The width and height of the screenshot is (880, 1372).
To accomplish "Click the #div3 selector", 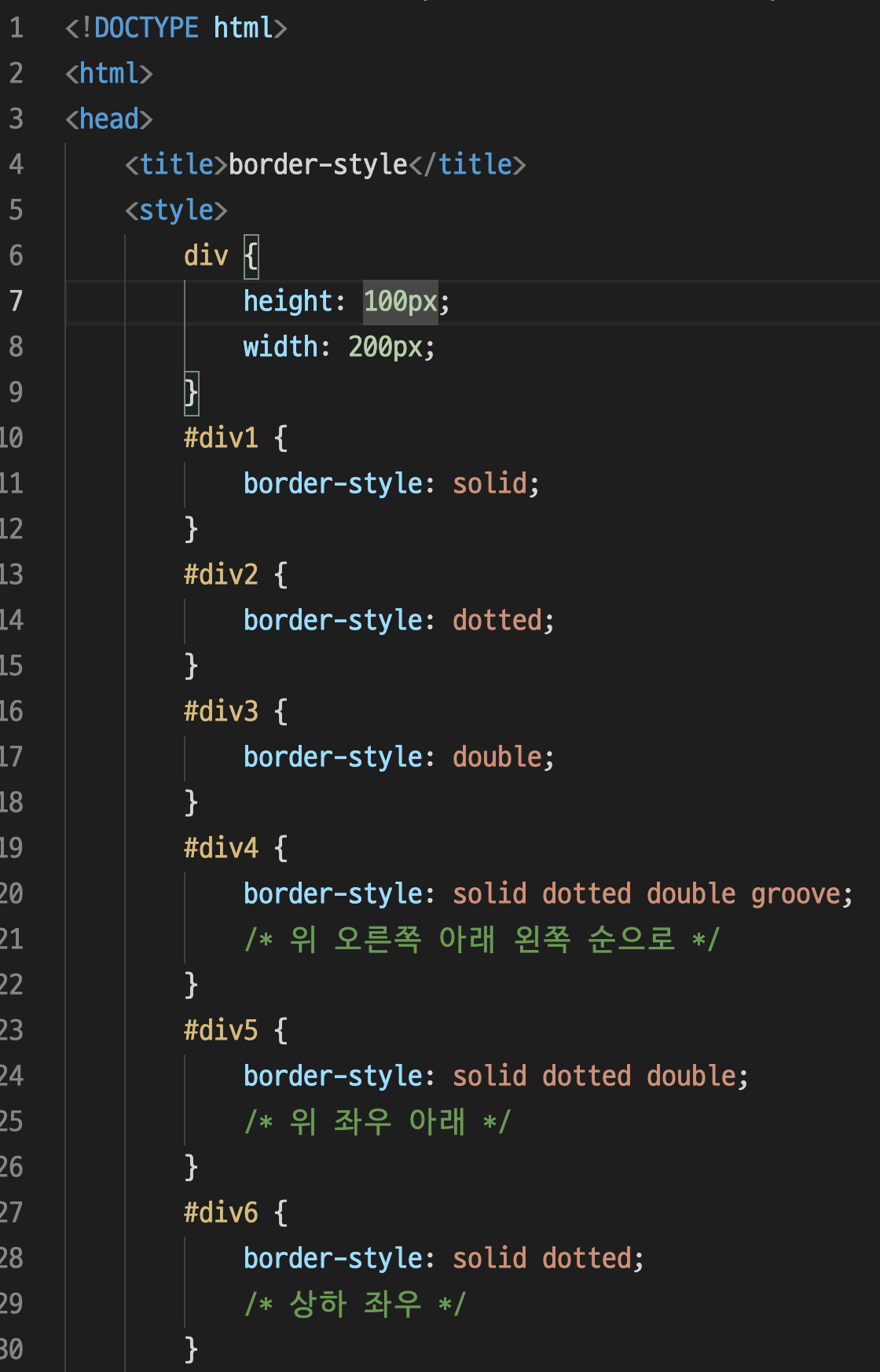I will (x=221, y=712).
